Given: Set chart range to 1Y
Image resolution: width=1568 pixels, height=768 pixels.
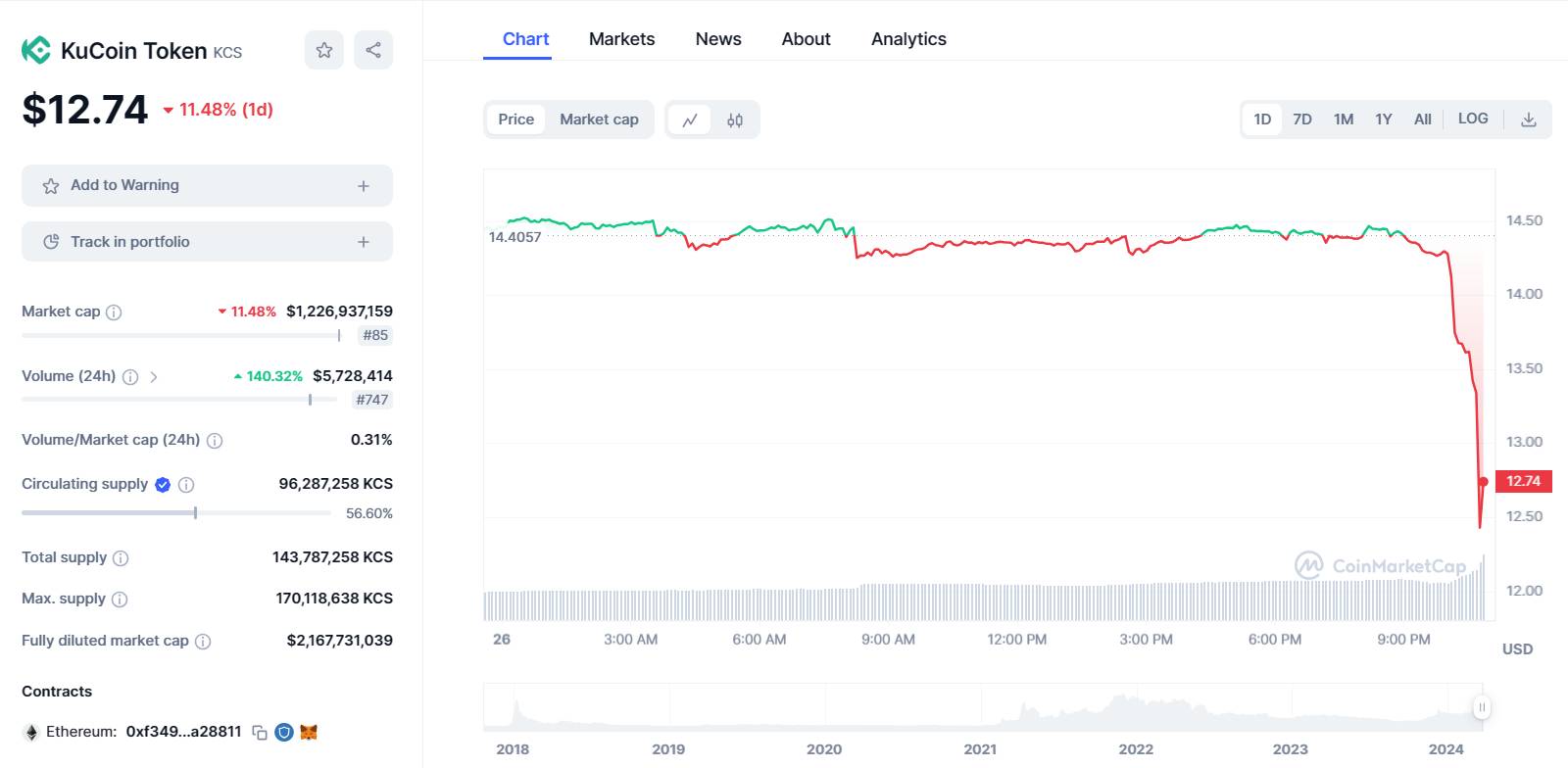Looking at the screenshot, I should [1384, 120].
